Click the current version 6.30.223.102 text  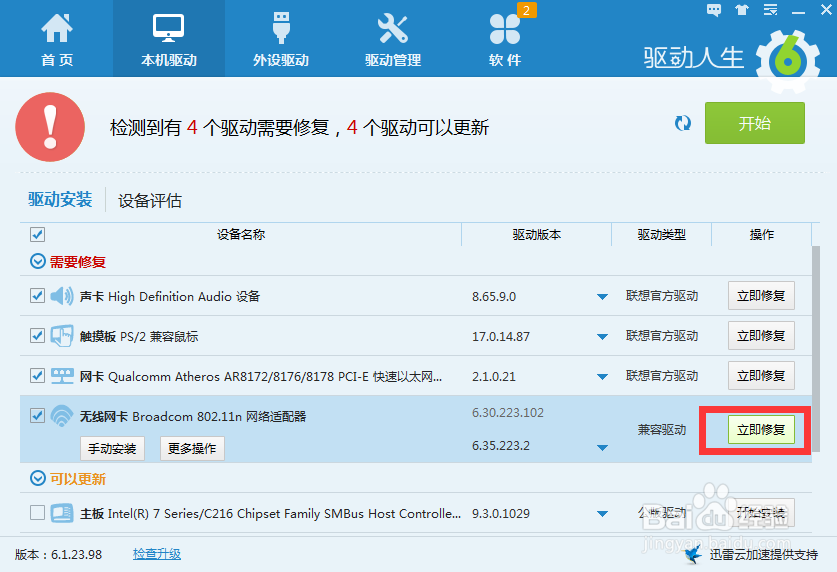(x=508, y=412)
